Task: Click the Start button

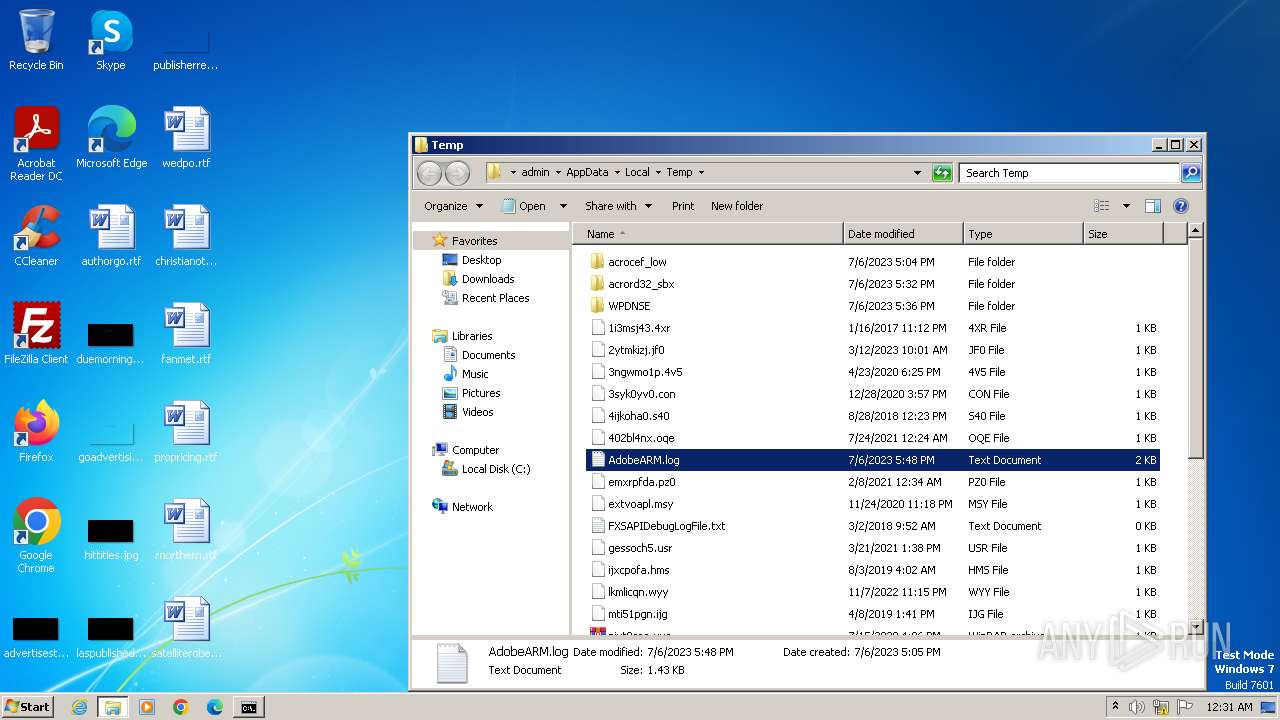Action: point(28,707)
